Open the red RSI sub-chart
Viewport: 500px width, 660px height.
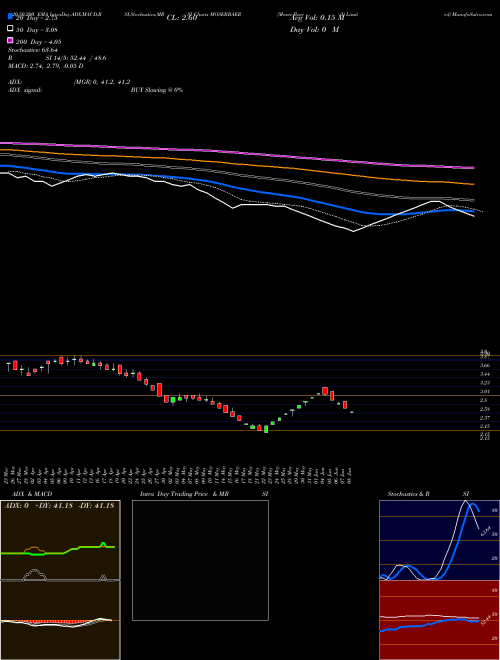pyautogui.click(x=439, y=620)
